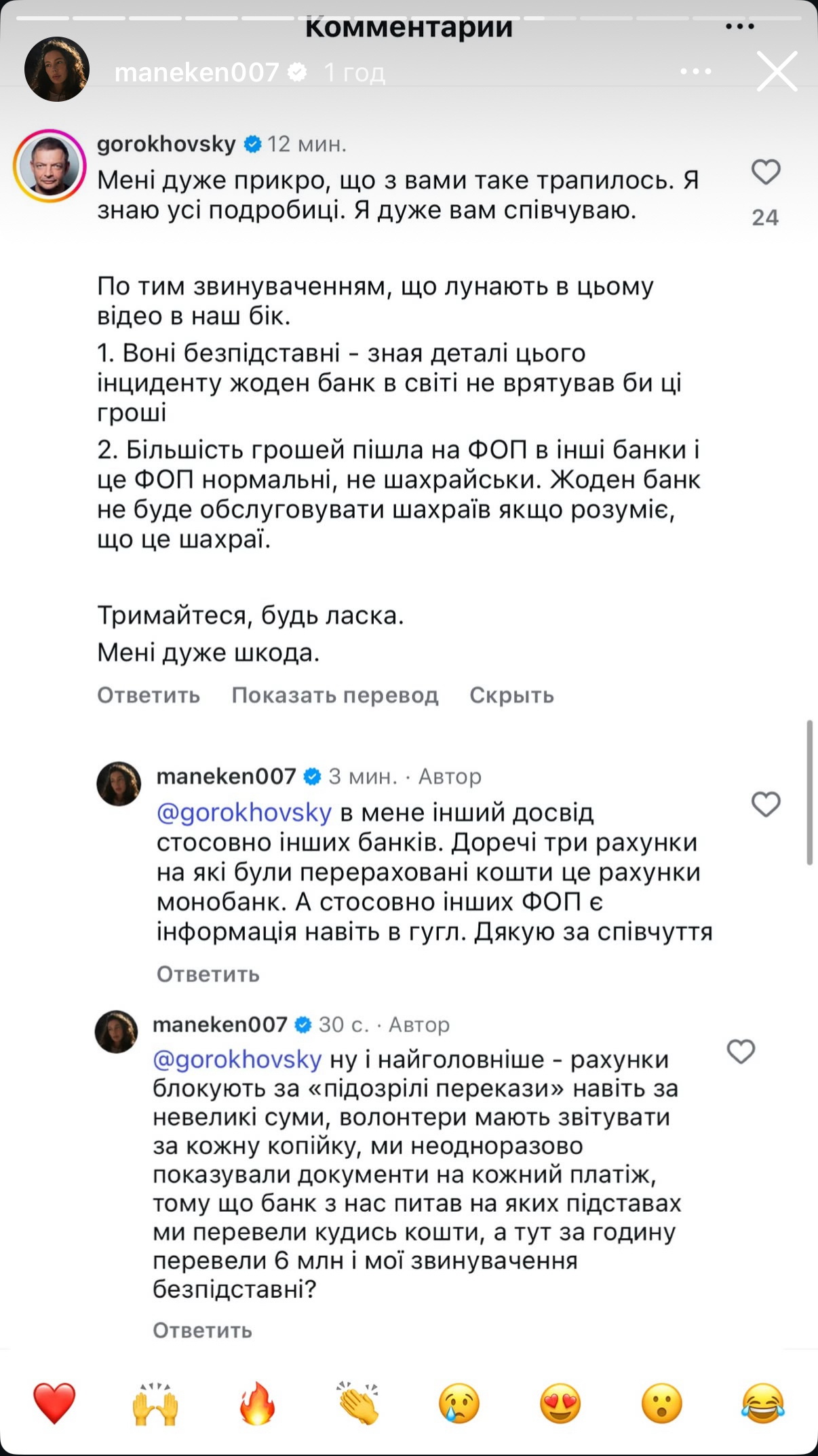Like maneken007's 3 мин. reply
The height and width of the screenshot is (1456, 818).
(x=766, y=805)
